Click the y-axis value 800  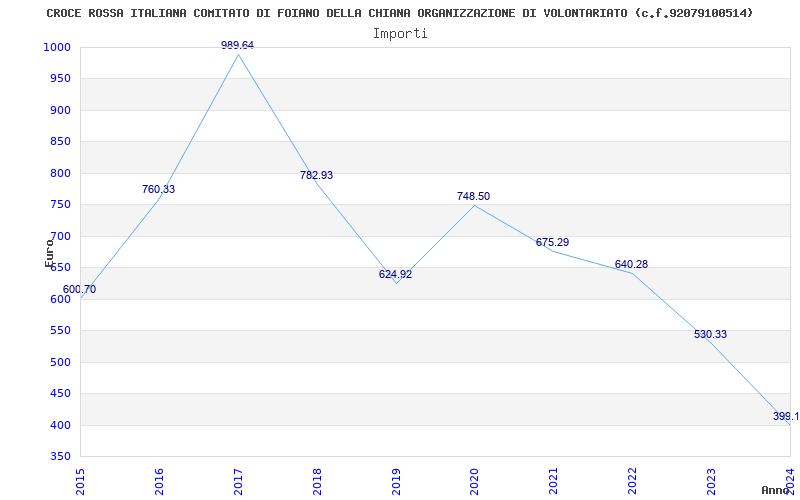pos(60,173)
